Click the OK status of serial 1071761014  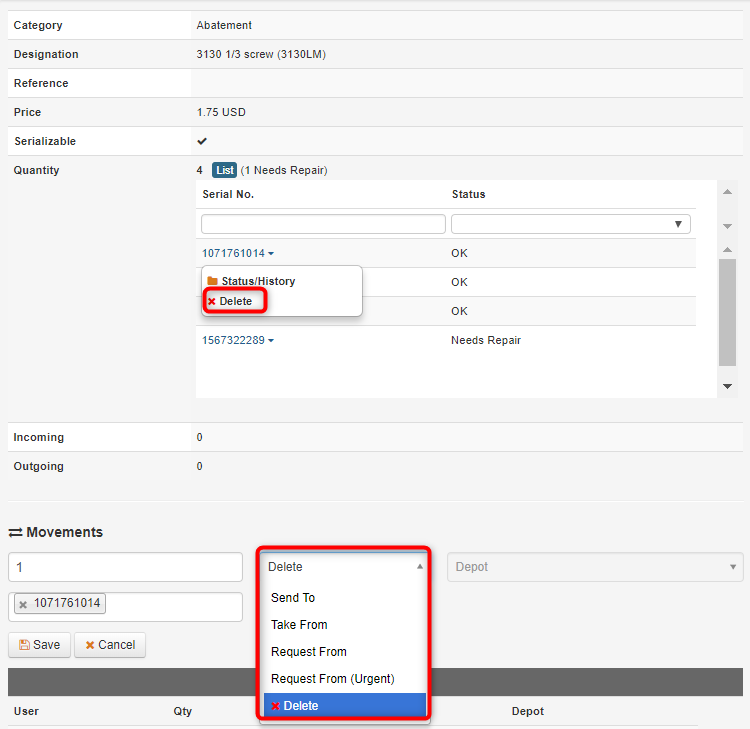(459, 253)
